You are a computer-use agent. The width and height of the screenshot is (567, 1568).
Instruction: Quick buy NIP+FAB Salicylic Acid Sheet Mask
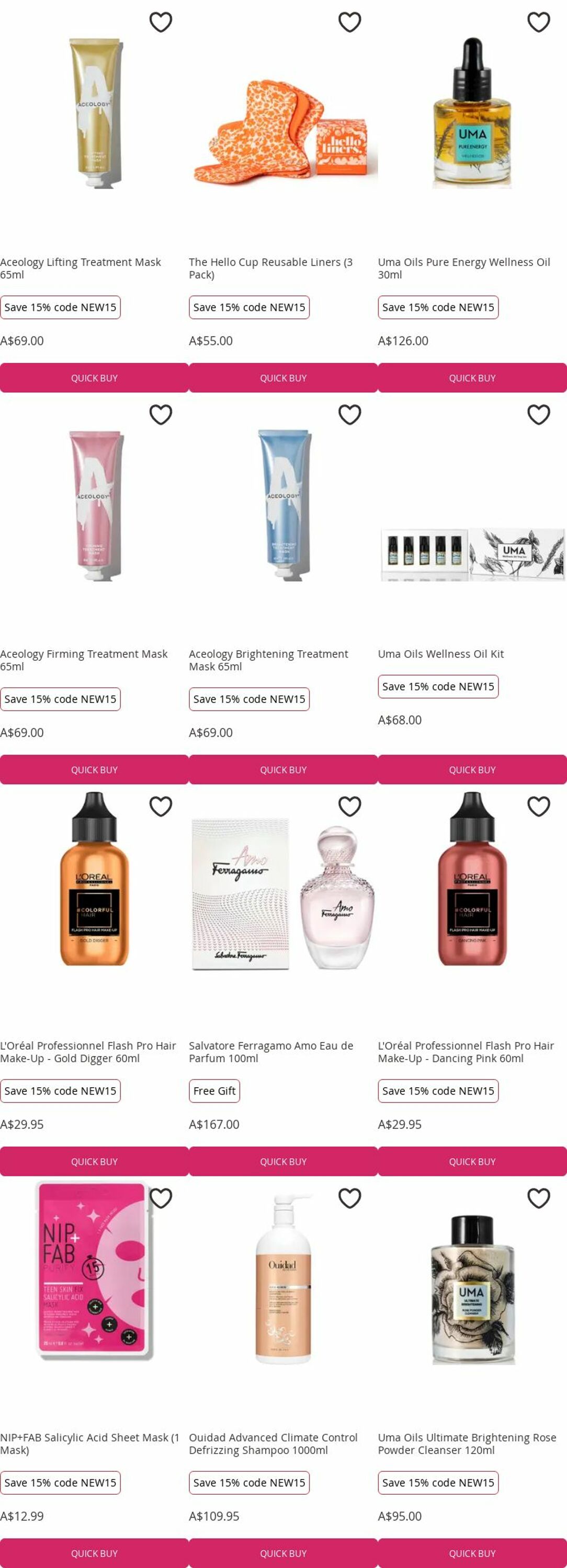[x=94, y=1553]
